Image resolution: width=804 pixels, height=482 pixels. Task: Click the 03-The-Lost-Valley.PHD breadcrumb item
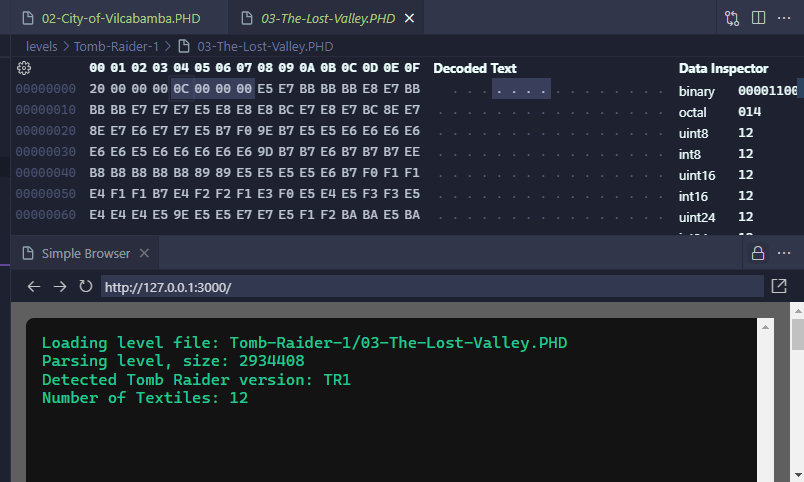(x=265, y=47)
